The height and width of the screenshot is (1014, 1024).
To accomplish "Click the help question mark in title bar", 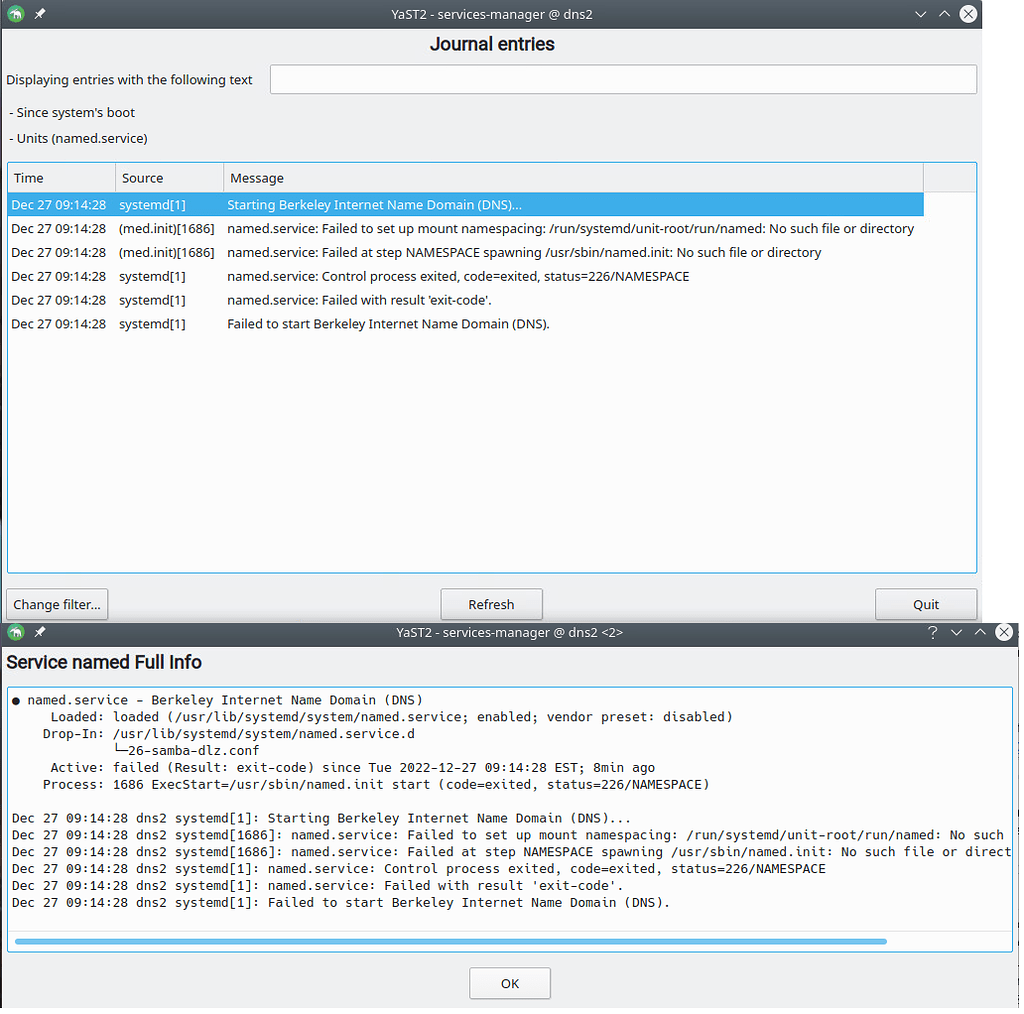I will [x=932, y=632].
